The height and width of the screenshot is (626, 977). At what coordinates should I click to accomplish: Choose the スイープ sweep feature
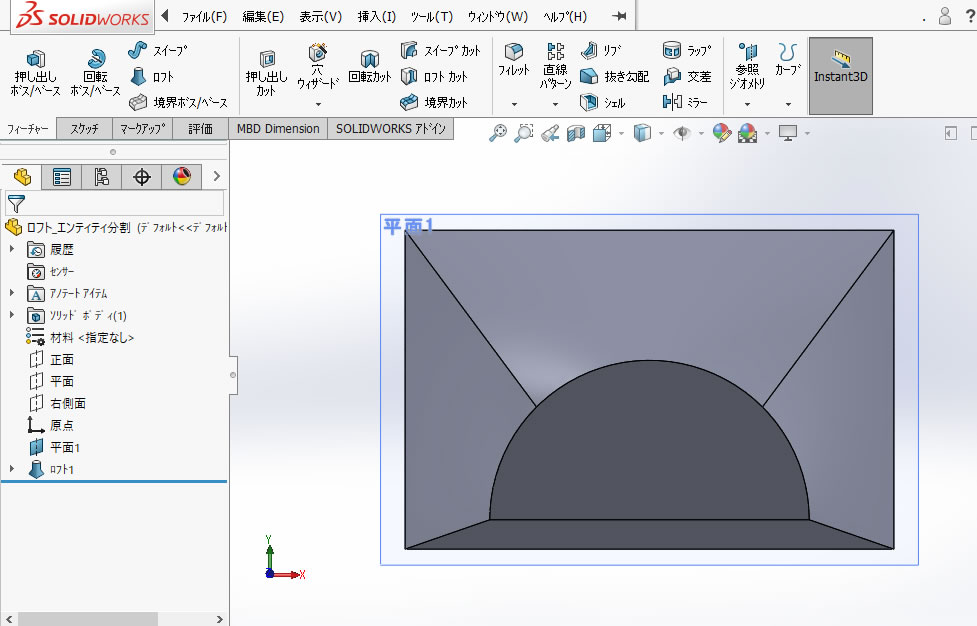pos(158,50)
